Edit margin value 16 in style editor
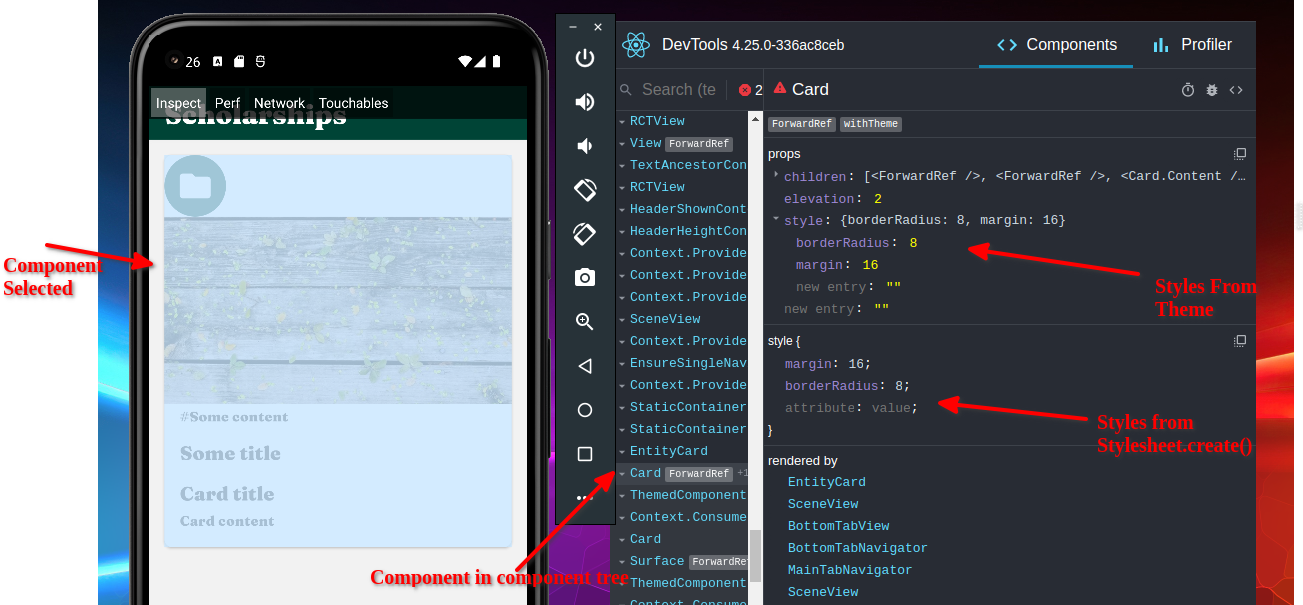This screenshot has height=605, width=1303. tap(856, 364)
